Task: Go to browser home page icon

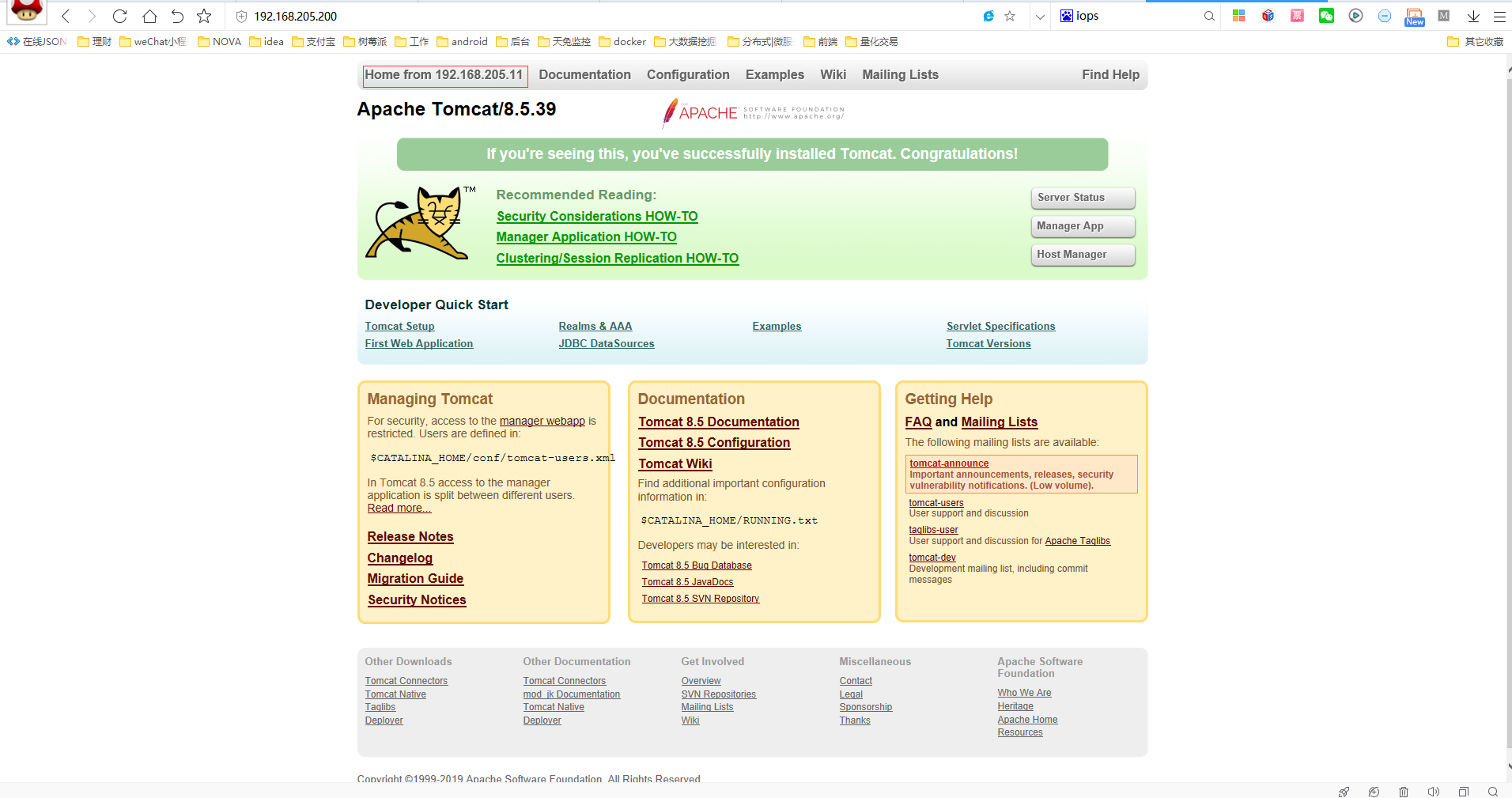Action: click(x=149, y=16)
